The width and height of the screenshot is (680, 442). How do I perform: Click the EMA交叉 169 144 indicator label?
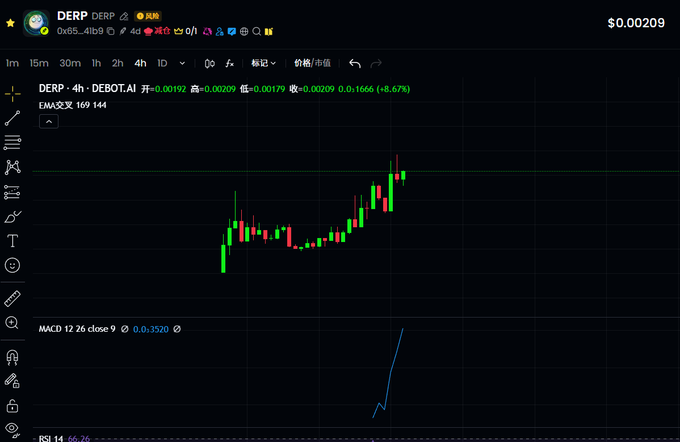pos(72,105)
